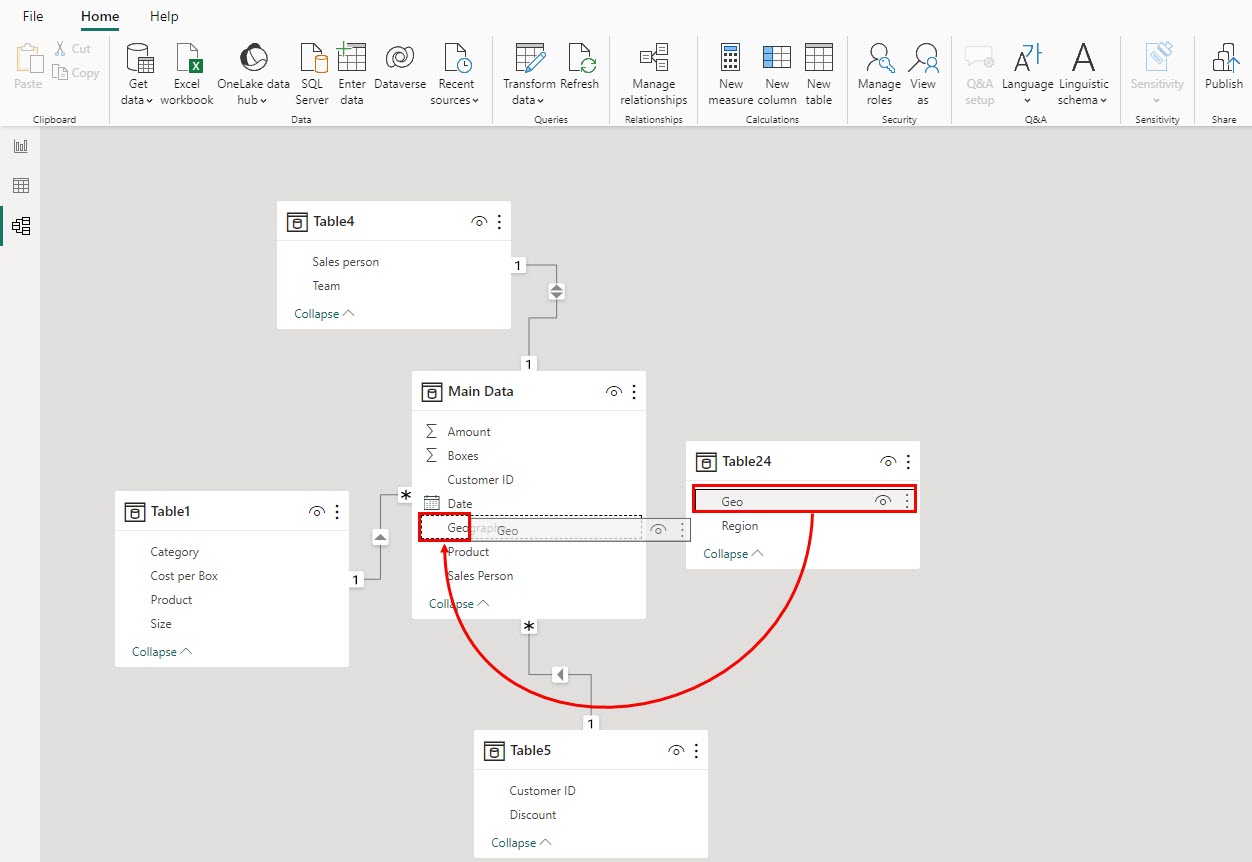Open Table24 Geo field more options
Viewport: 1252px width, 862px height.
coord(907,501)
